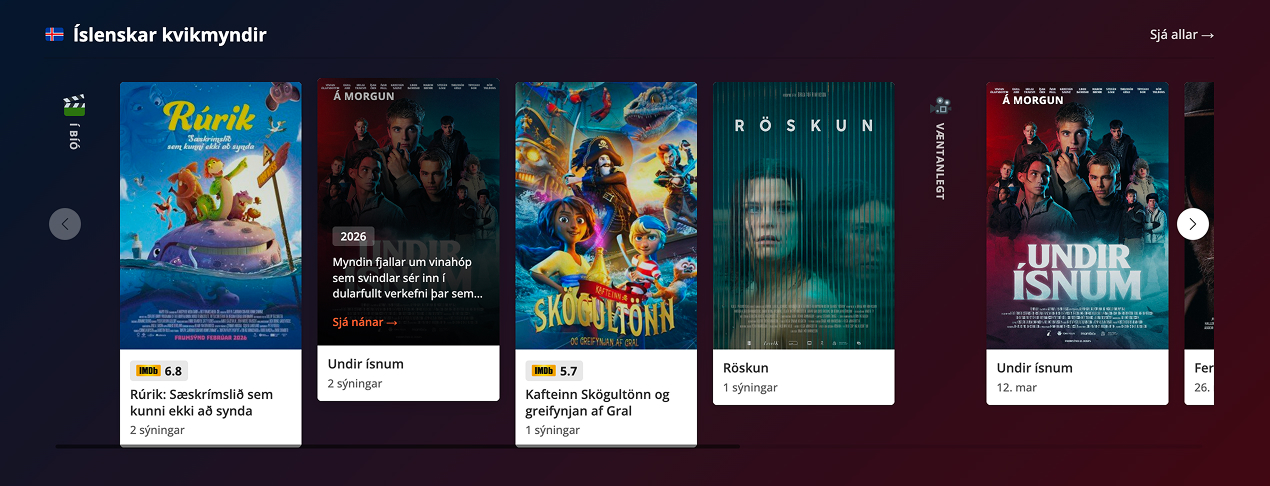Viewport: 1270px width, 486px height.
Task: Click the IMDb 6.8 rating badge
Action: click(159, 371)
